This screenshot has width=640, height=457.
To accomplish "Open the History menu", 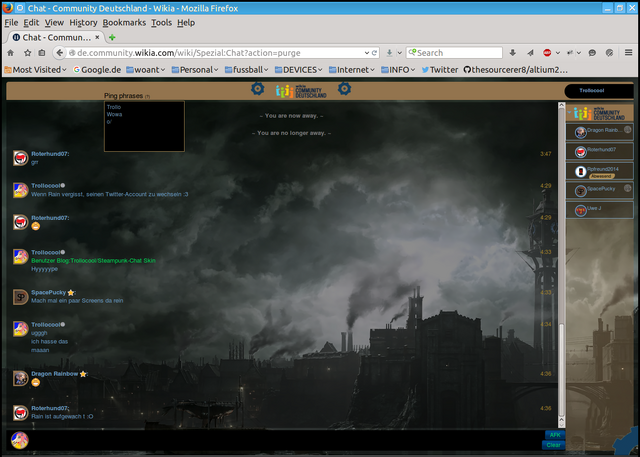I will tap(83, 23).
